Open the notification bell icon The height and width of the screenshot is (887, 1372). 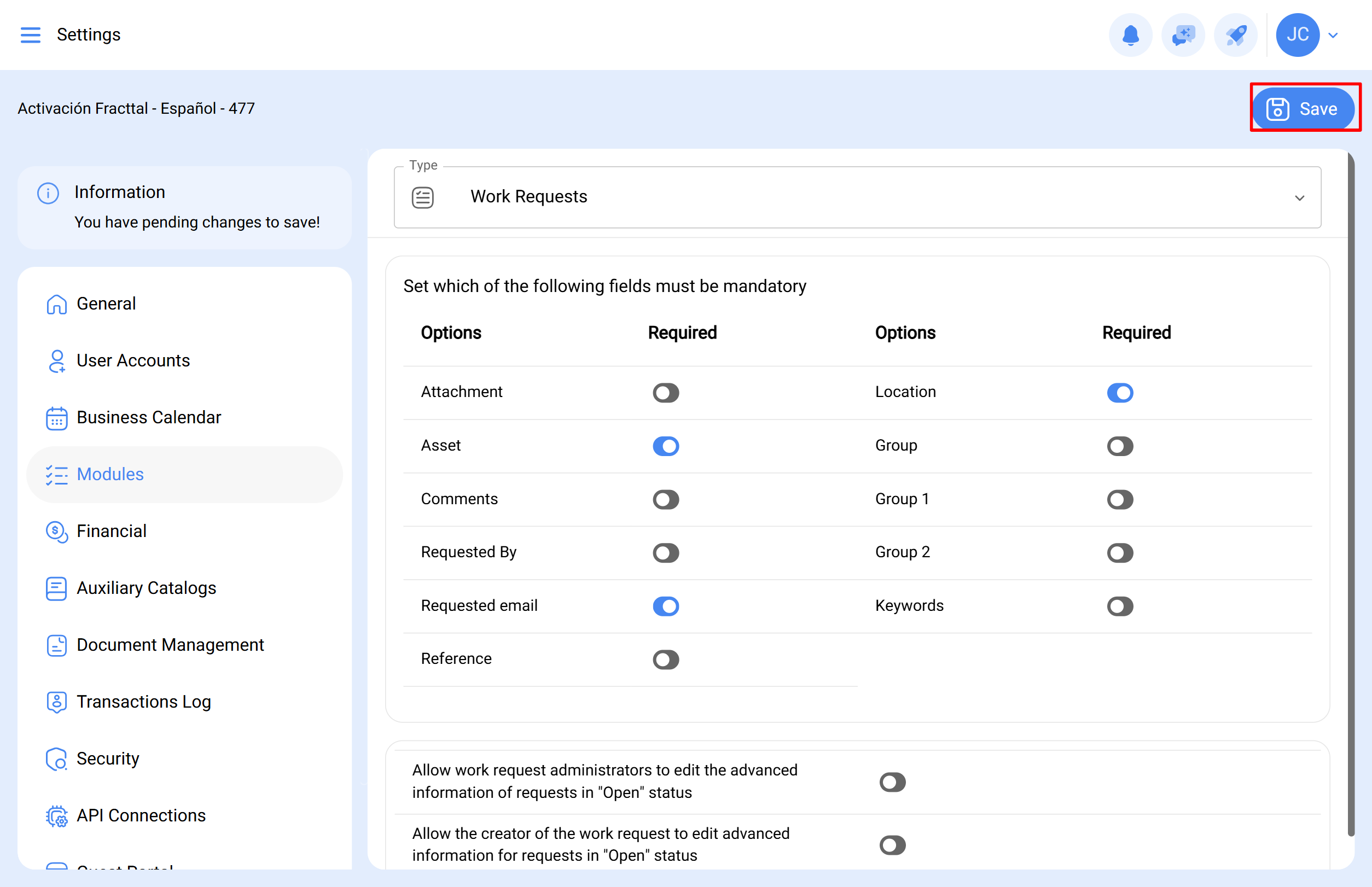coord(1130,34)
